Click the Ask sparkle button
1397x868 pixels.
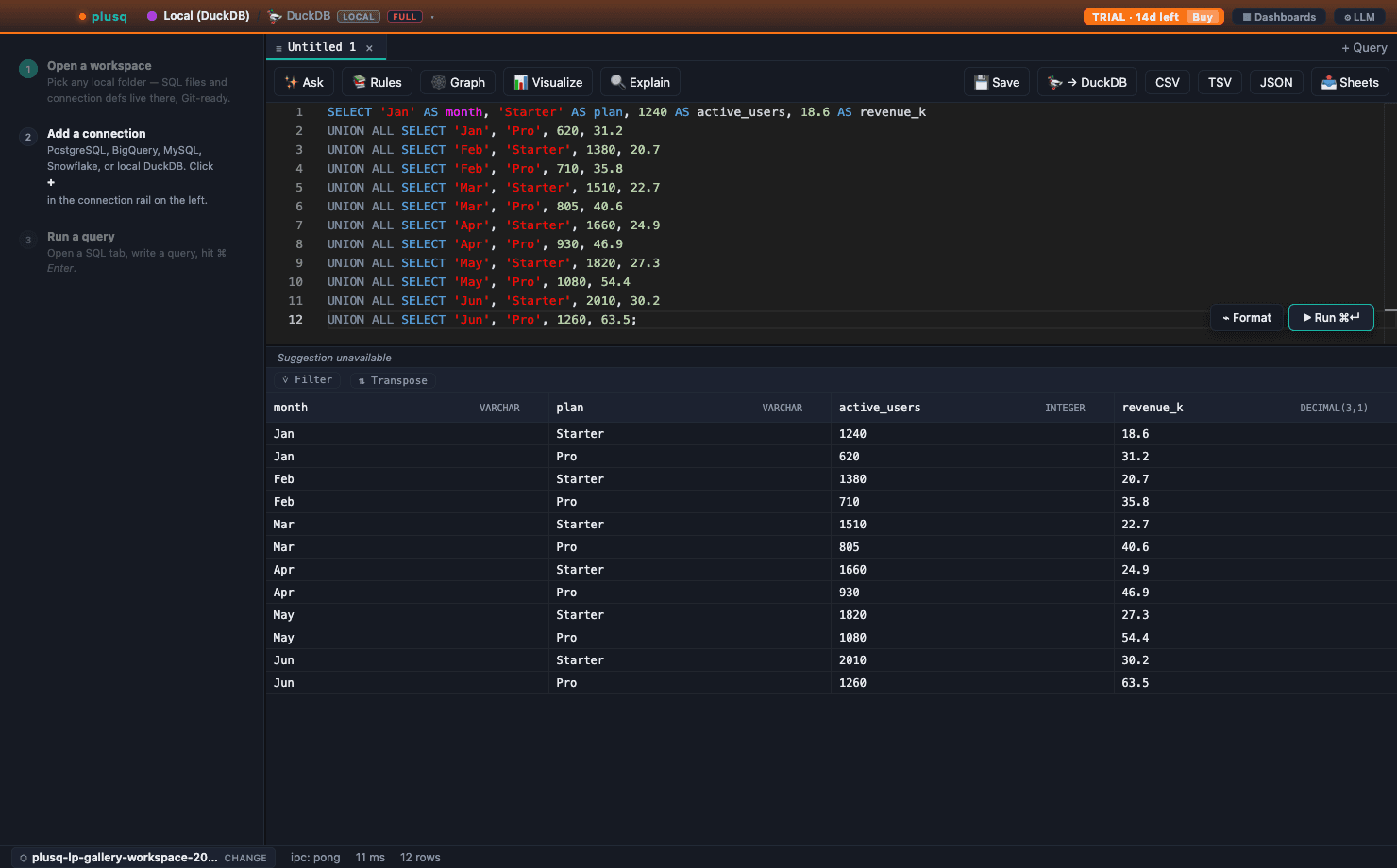[304, 82]
